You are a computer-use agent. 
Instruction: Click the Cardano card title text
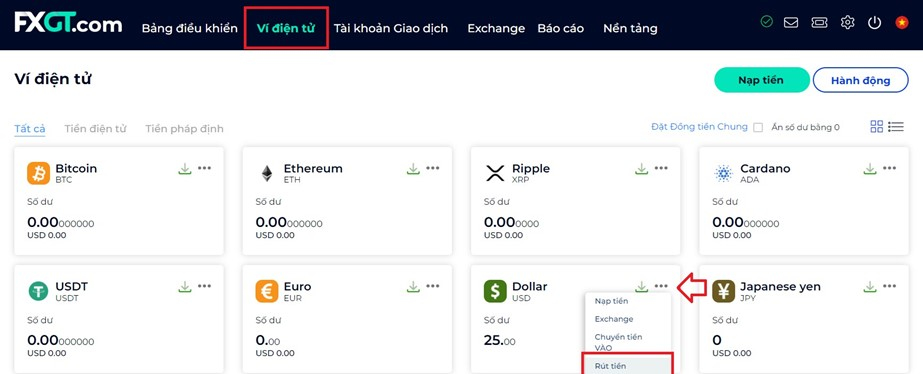coord(766,168)
